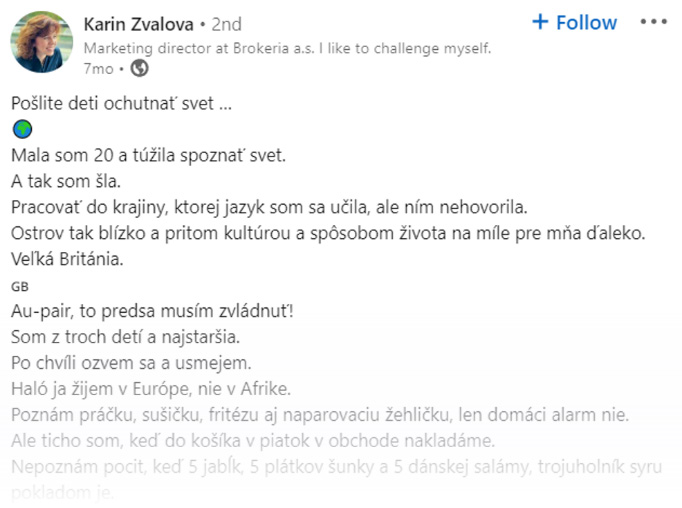
Task: Open the three-dot post options menu
Action: (653, 22)
